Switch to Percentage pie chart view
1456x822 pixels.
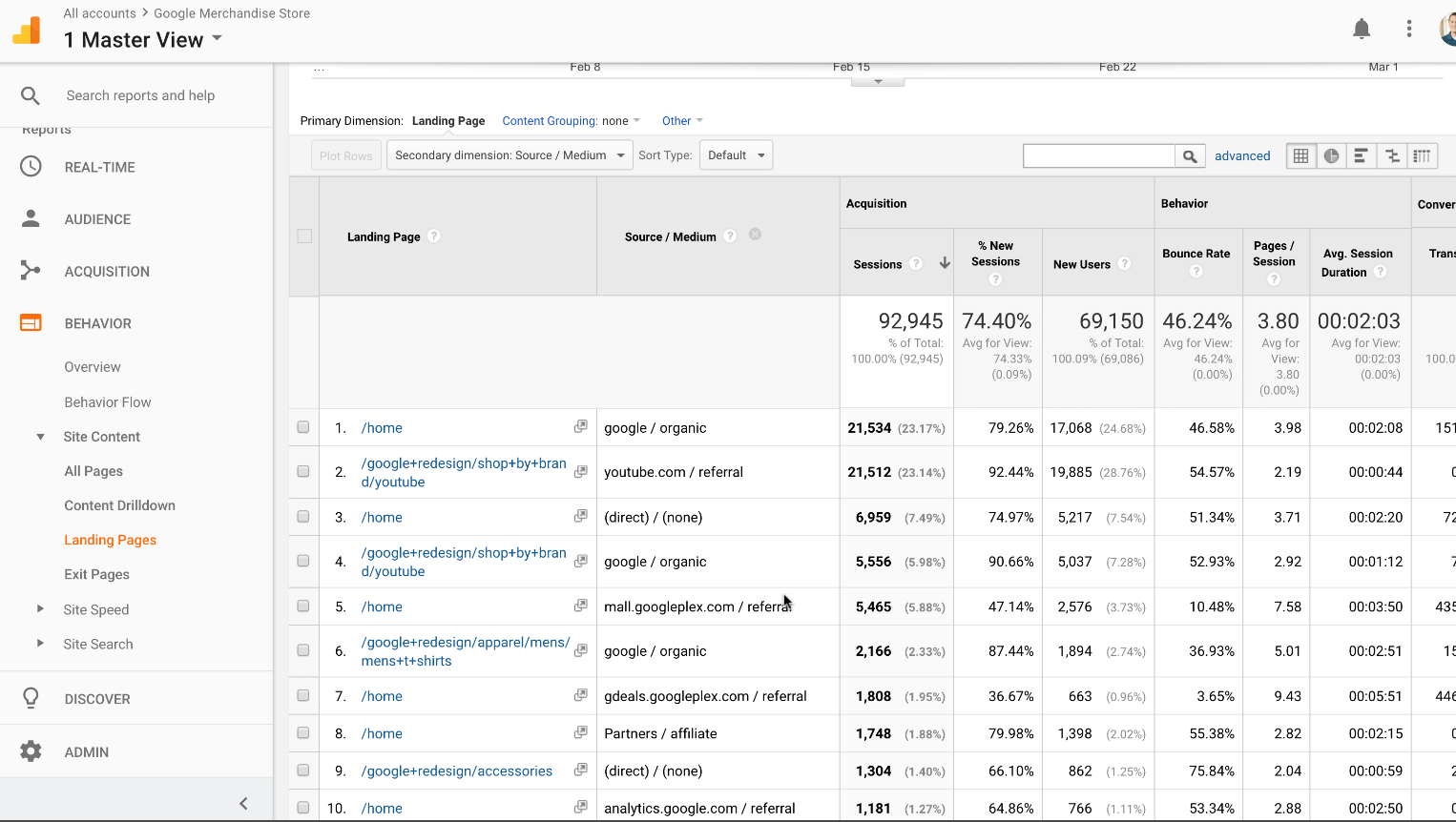1331,156
